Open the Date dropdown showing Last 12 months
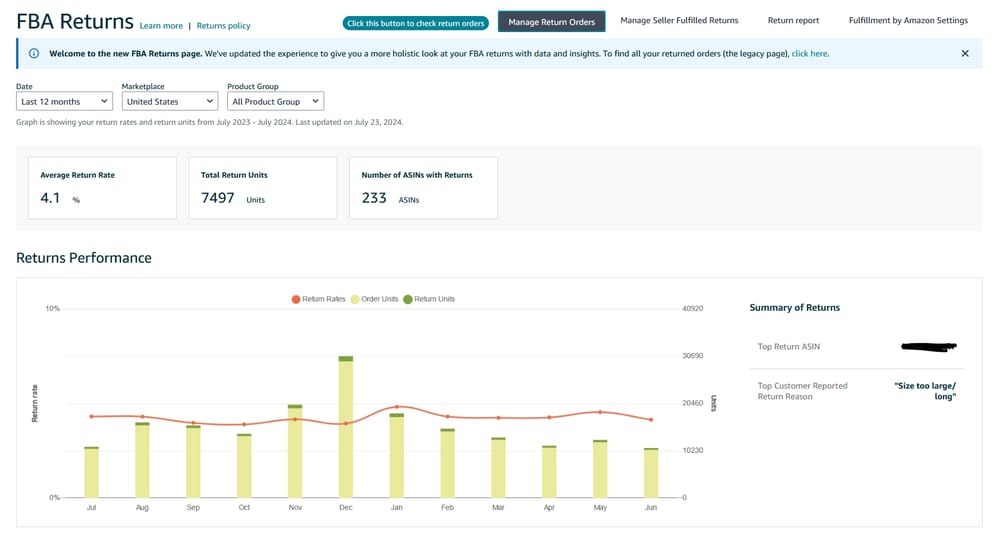The image size is (1000, 533). pos(64,101)
